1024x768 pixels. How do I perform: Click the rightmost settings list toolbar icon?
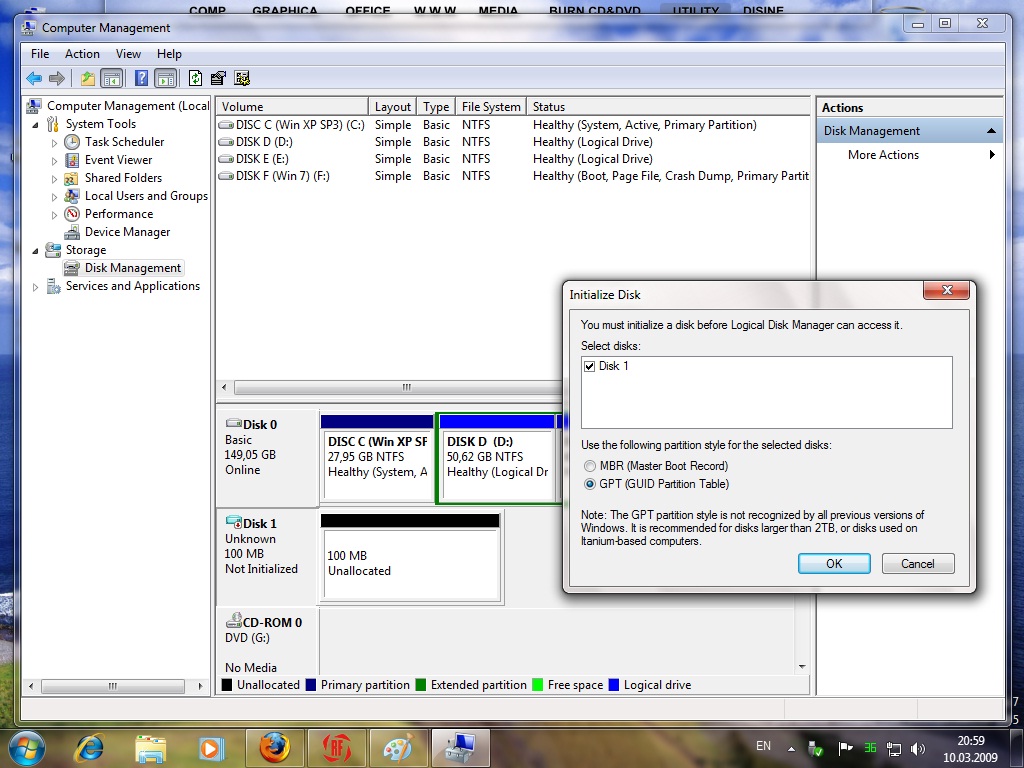[242, 78]
